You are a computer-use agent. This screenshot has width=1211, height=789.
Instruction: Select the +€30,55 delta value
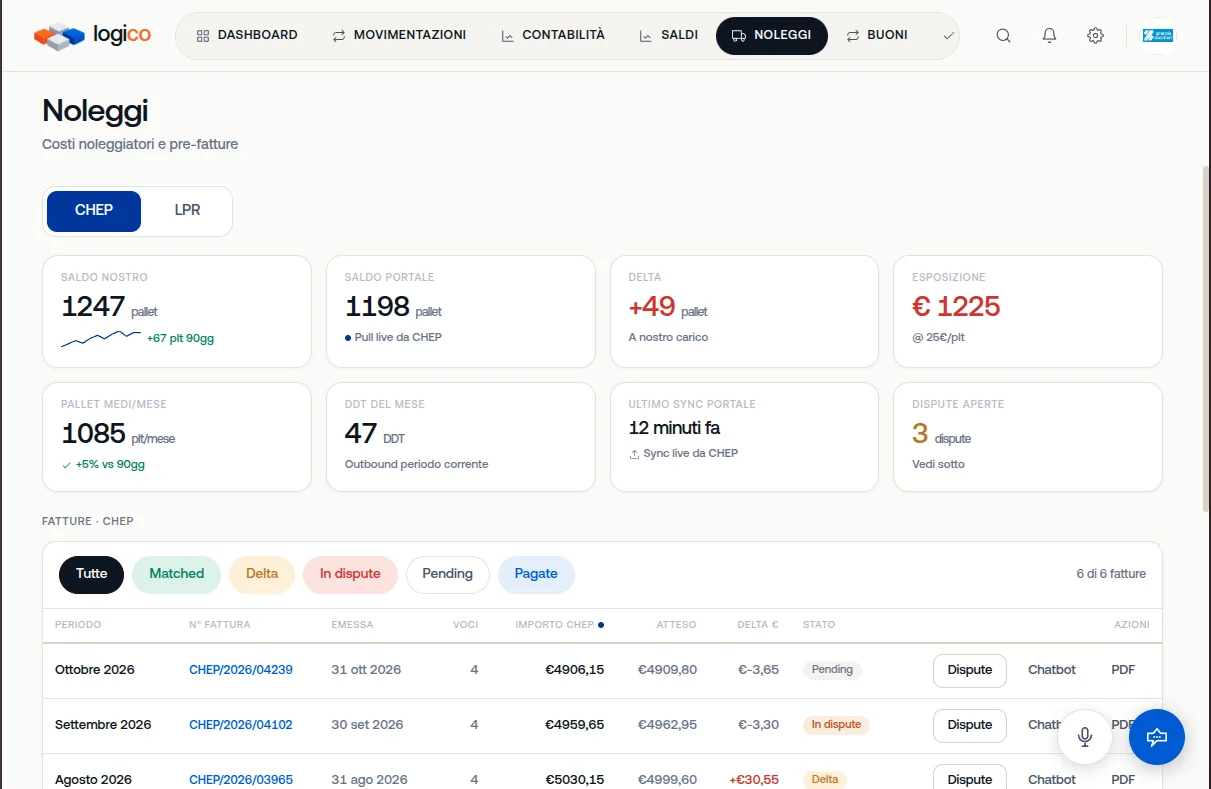754,780
